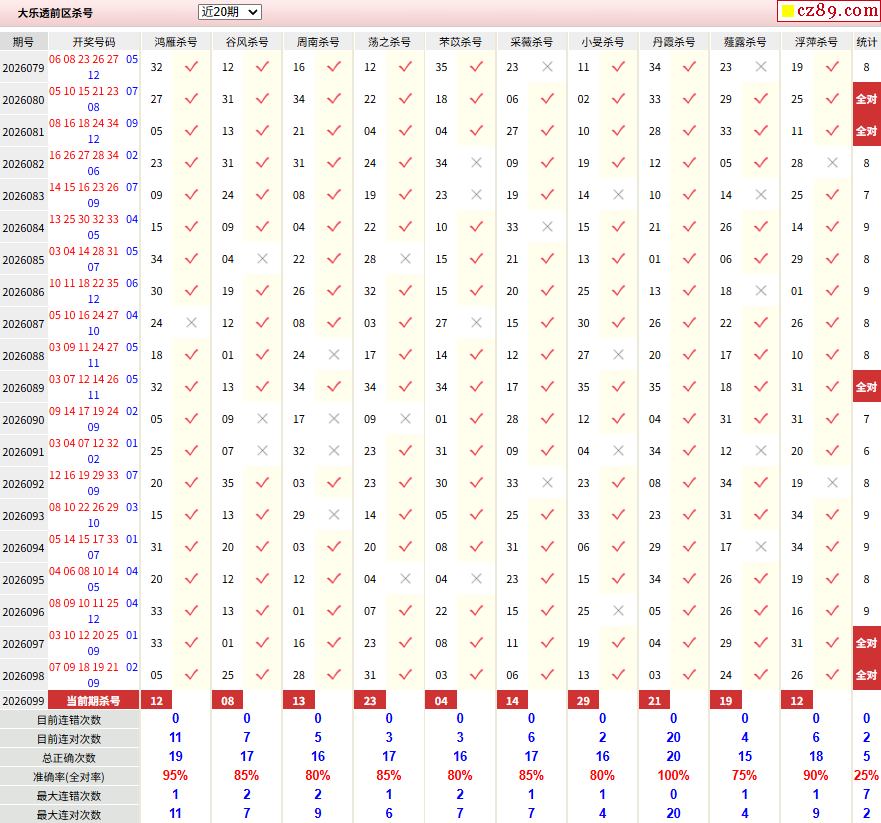This screenshot has height=823, width=881.
Task: Click the 2026098 period number
Action: [x=24, y=676]
